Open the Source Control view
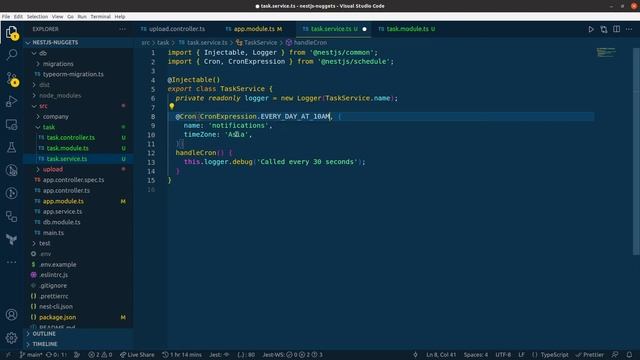The image size is (640, 360). (x=12, y=78)
